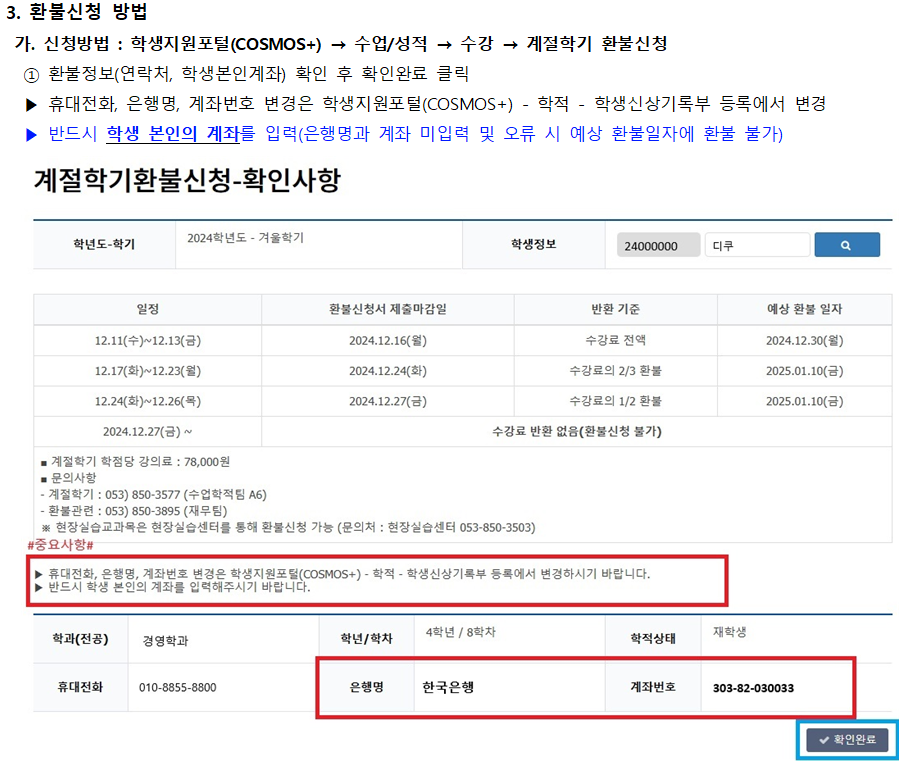Click the 일정 column header
The image size is (914, 776).
(148, 309)
